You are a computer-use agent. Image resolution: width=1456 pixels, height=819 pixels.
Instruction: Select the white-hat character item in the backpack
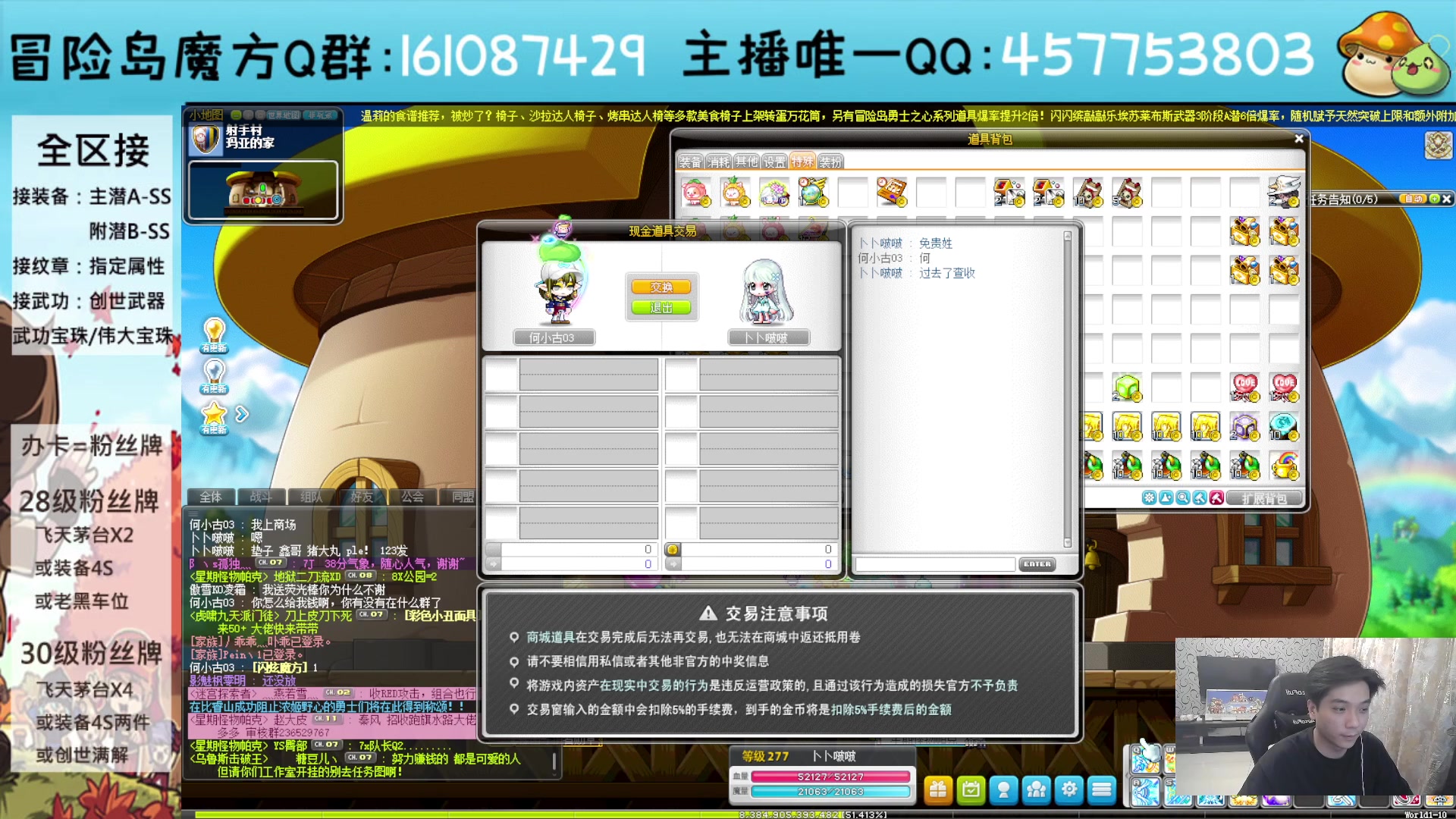tap(1284, 193)
